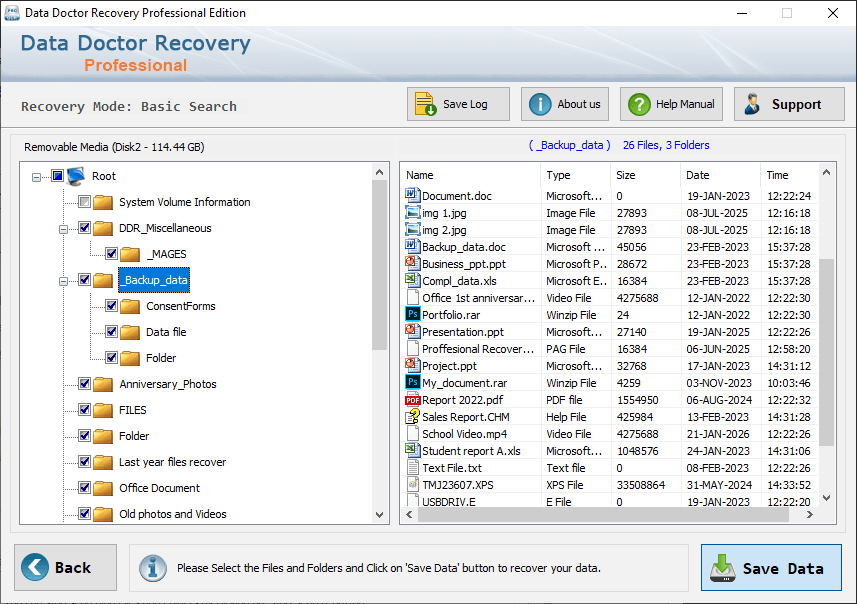This screenshot has width=857, height=604.
Task: Uncheck the Last year files recover checkbox
Action: tap(84, 461)
